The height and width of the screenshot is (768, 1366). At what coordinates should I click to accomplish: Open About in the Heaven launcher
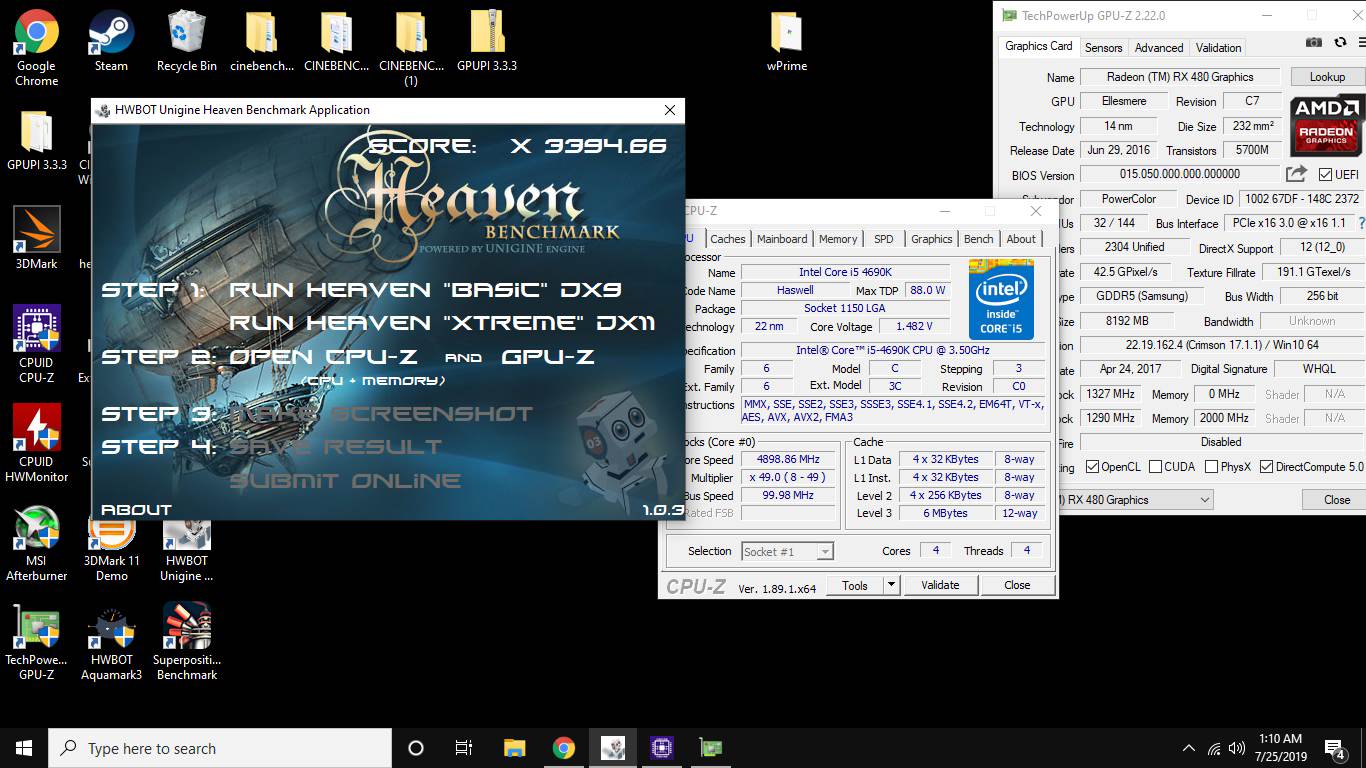[136, 509]
